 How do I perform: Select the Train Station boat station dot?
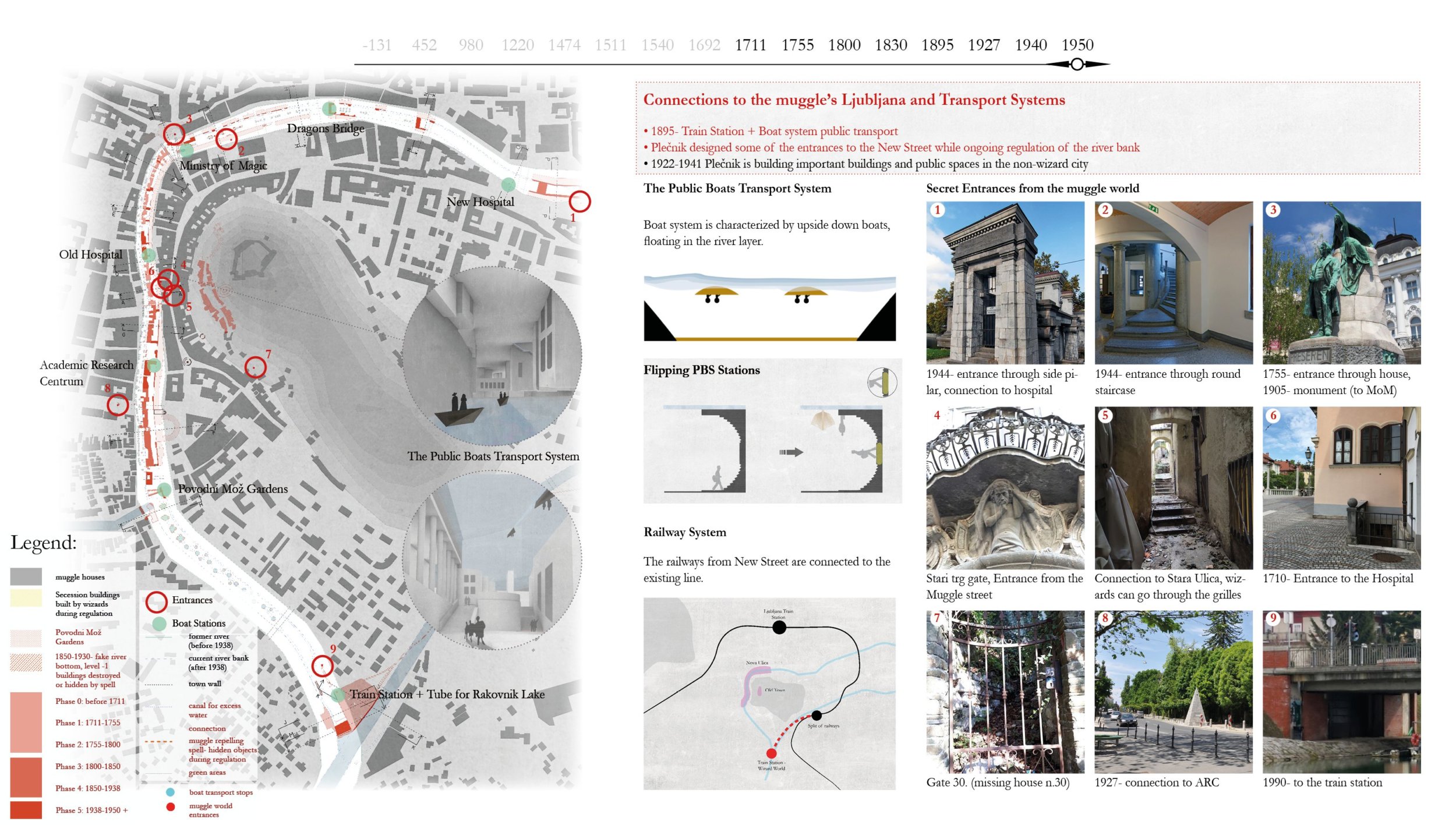338,695
